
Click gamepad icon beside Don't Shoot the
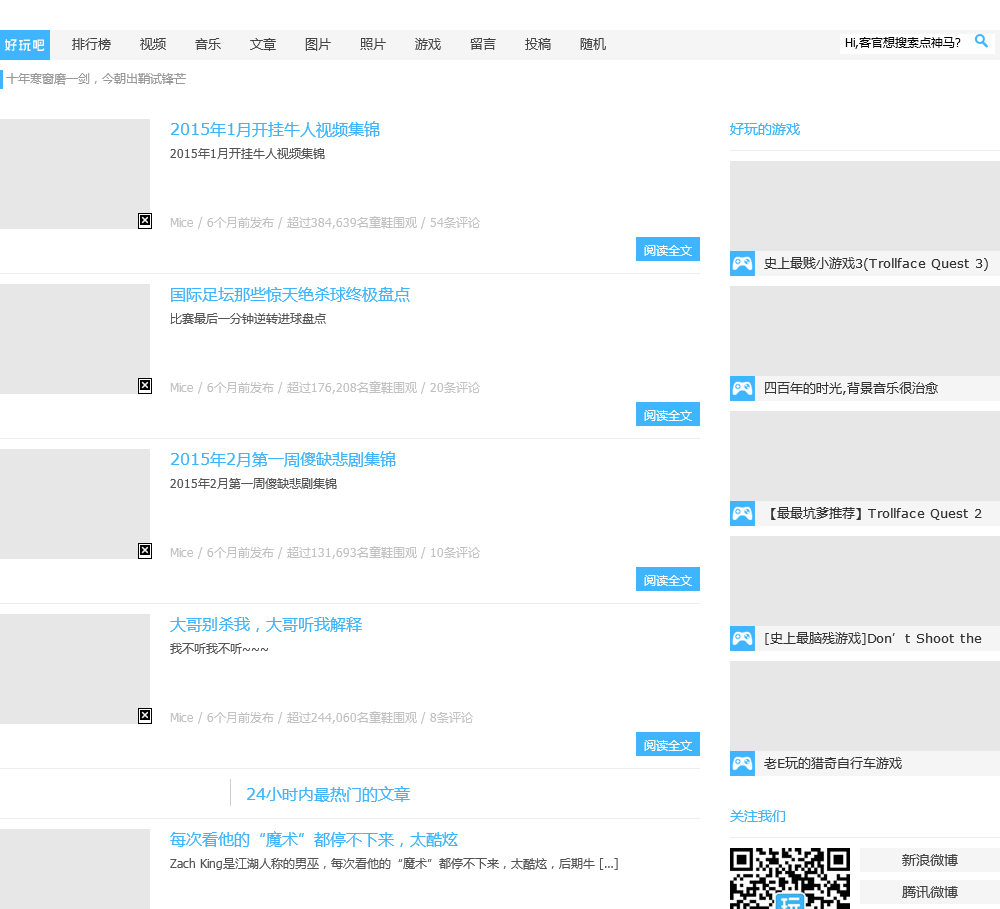742,639
